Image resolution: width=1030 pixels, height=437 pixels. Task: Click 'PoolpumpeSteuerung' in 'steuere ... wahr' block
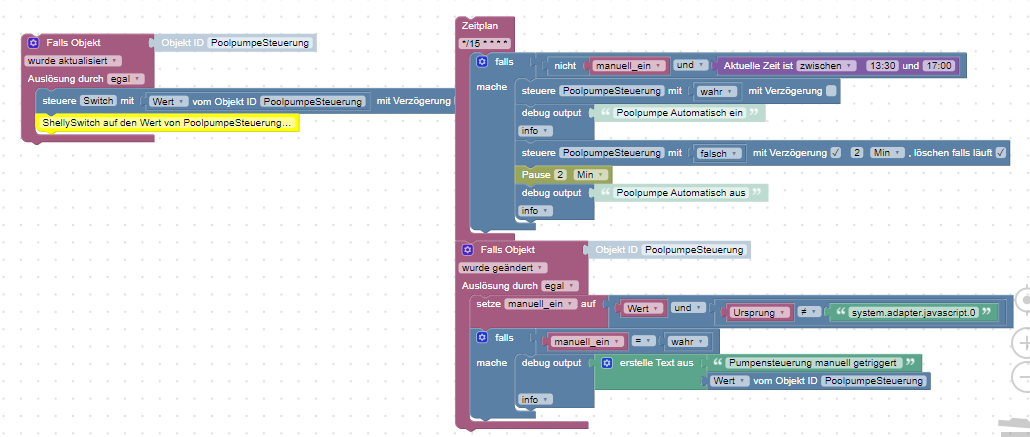click(x=612, y=91)
